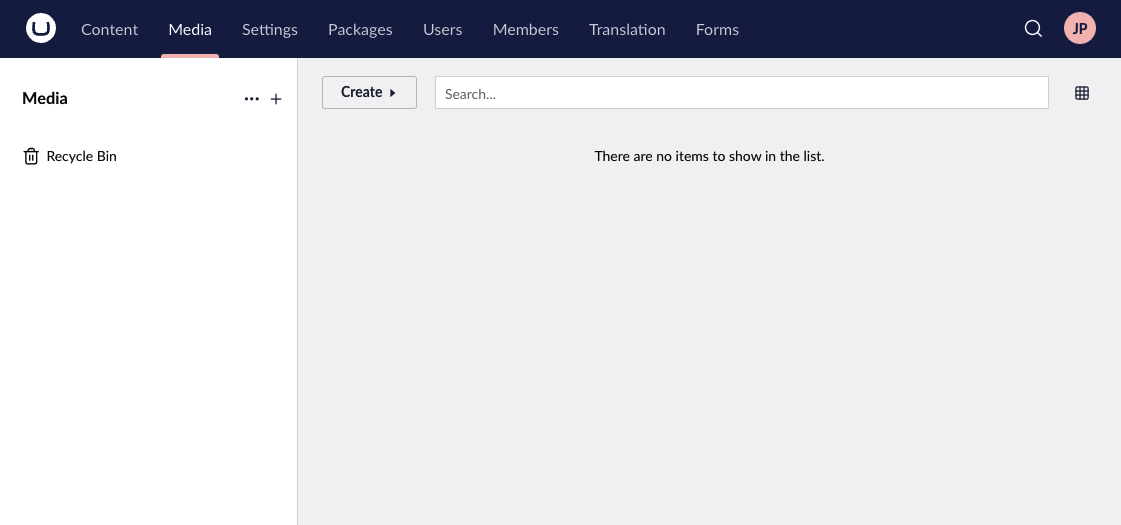The height and width of the screenshot is (525, 1121).
Task: Click the Media heading in sidebar
Action: 45,98
